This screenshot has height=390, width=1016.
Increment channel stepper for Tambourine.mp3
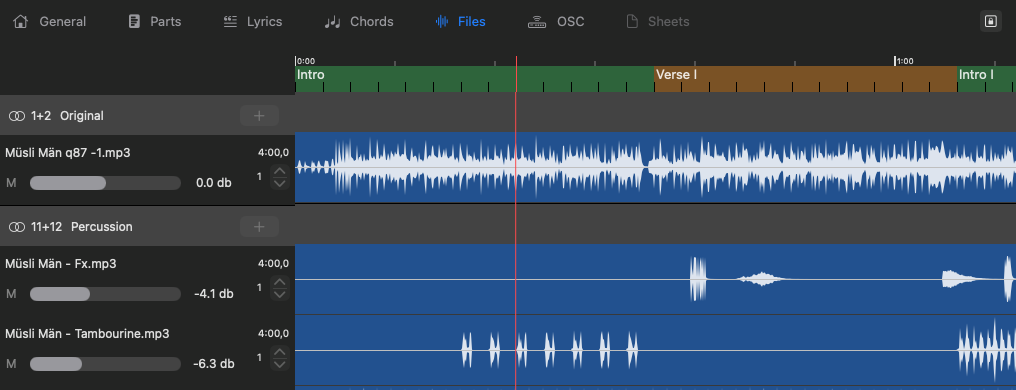point(279,352)
